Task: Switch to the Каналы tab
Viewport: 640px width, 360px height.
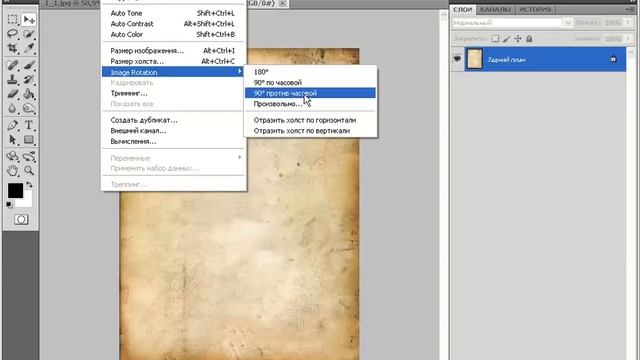Action: pyautogui.click(x=496, y=9)
